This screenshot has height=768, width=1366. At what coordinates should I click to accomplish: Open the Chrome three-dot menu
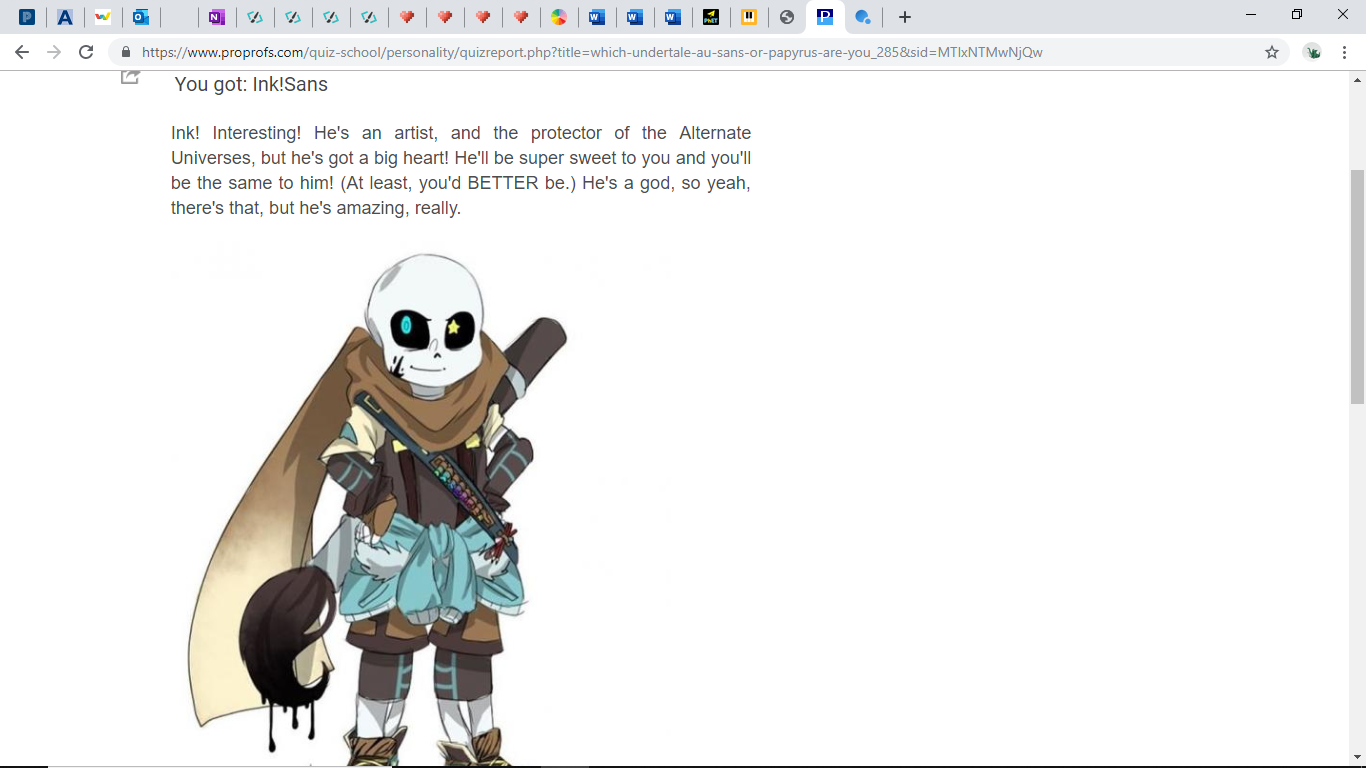[1345, 52]
